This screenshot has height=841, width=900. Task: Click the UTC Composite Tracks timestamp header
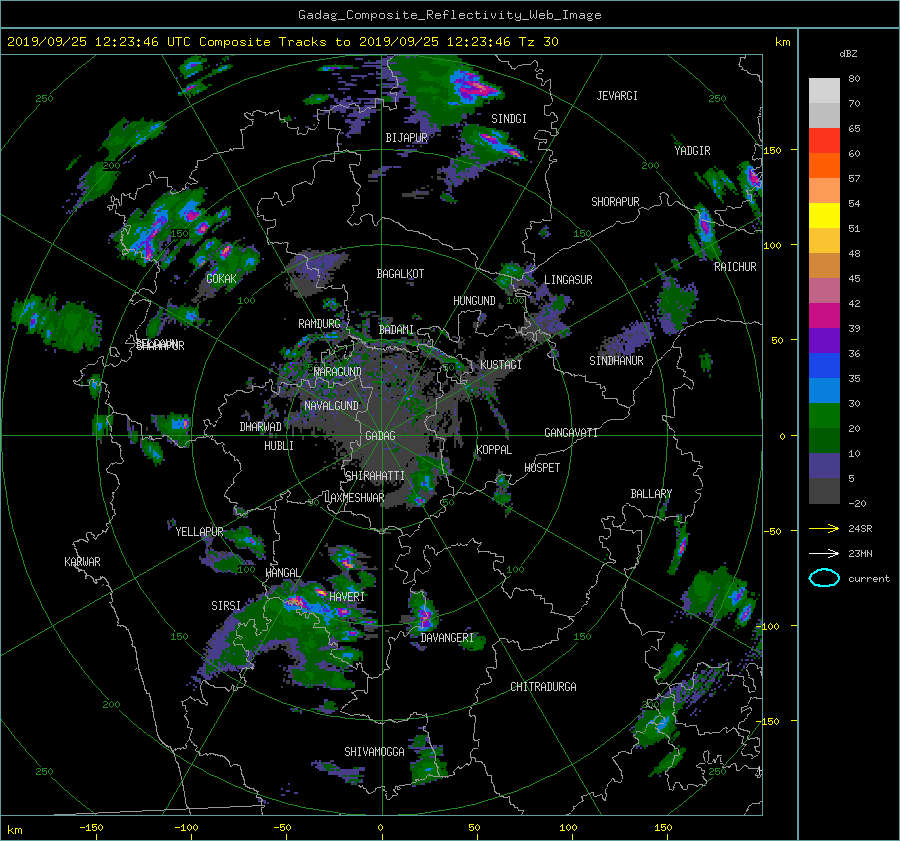[x=282, y=42]
